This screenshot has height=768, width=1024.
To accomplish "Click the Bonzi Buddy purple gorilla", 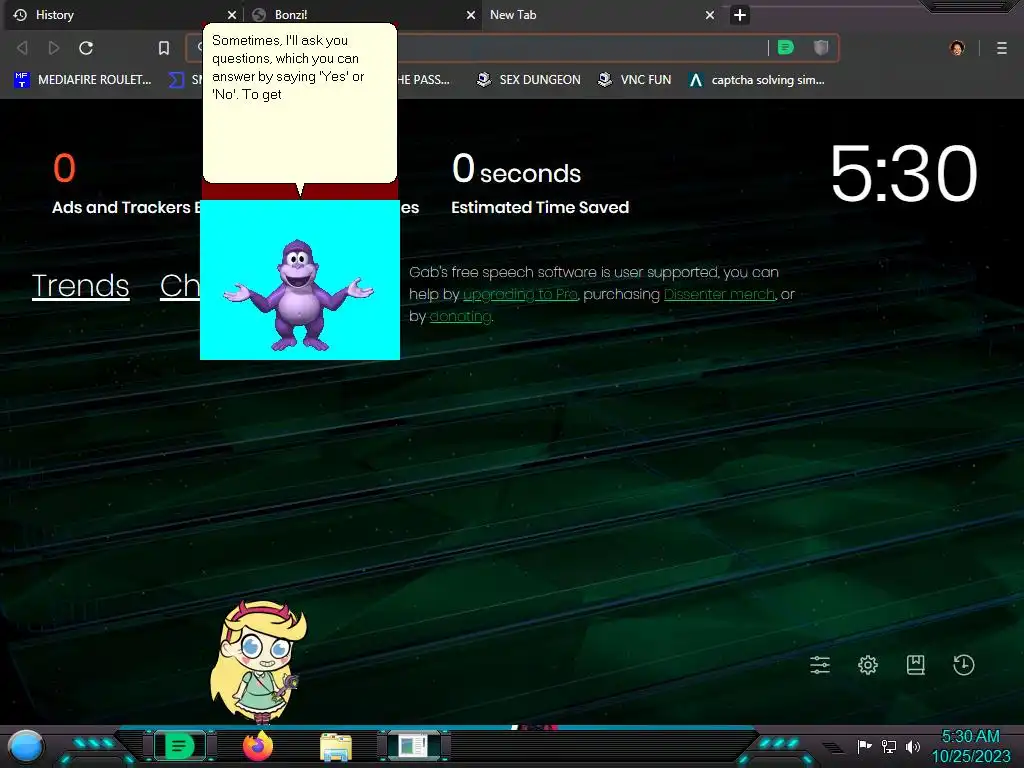I will coord(298,295).
